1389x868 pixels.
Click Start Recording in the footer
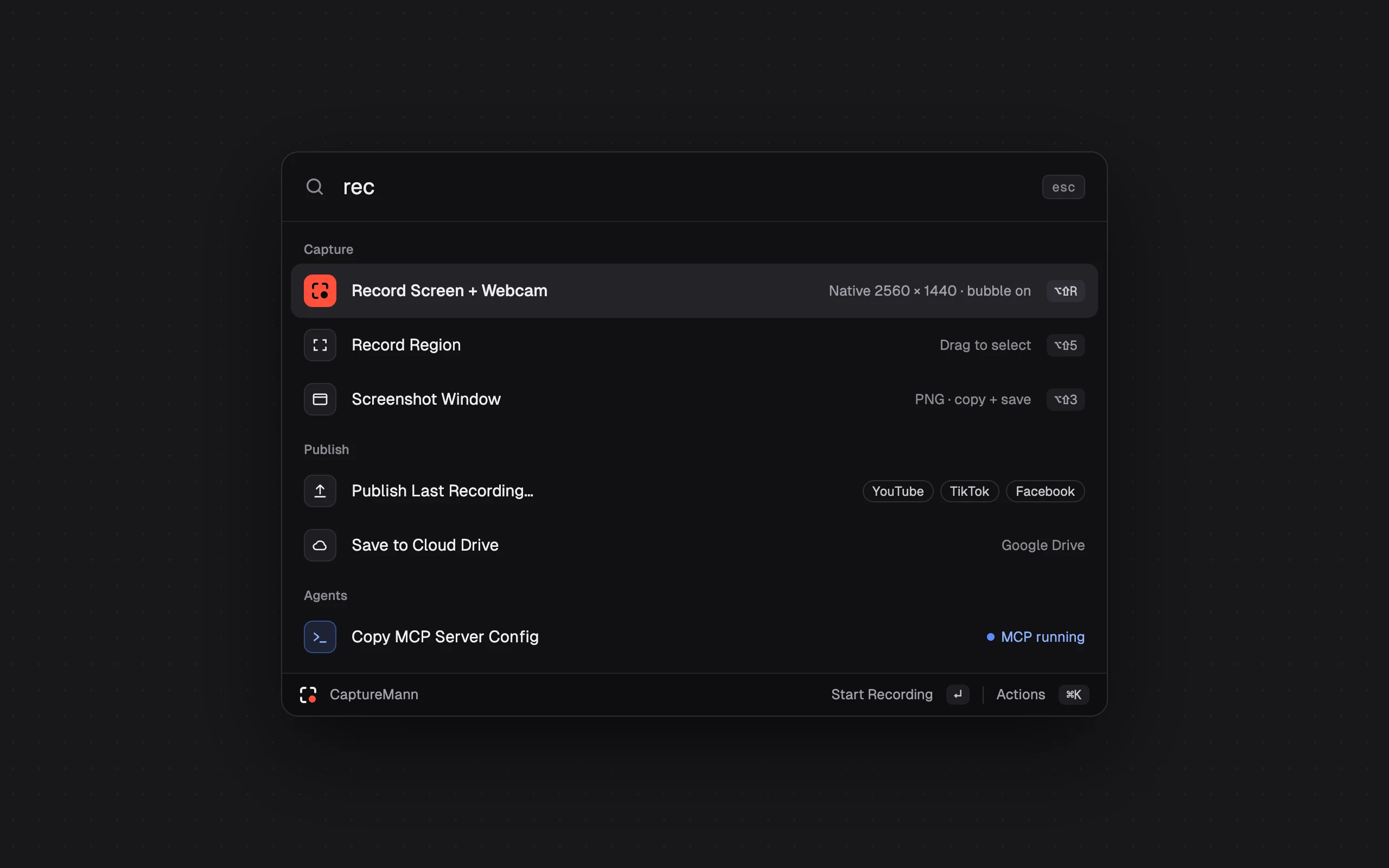(882, 694)
